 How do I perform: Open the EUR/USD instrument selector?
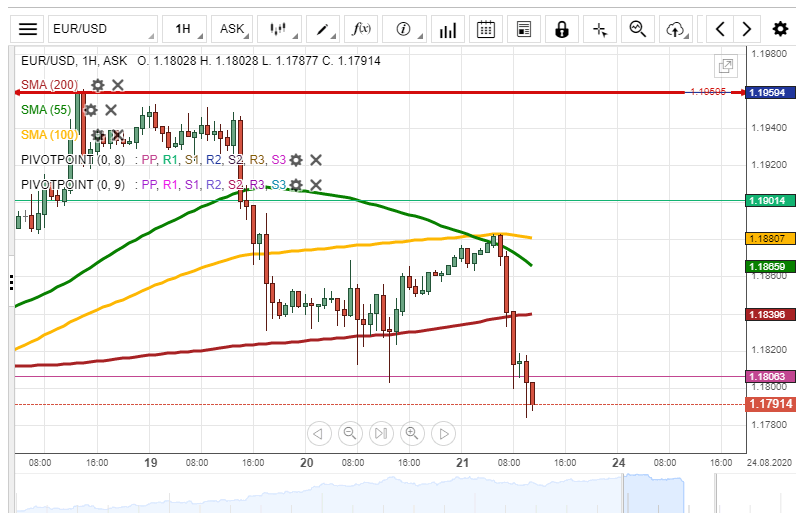(x=102, y=29)
